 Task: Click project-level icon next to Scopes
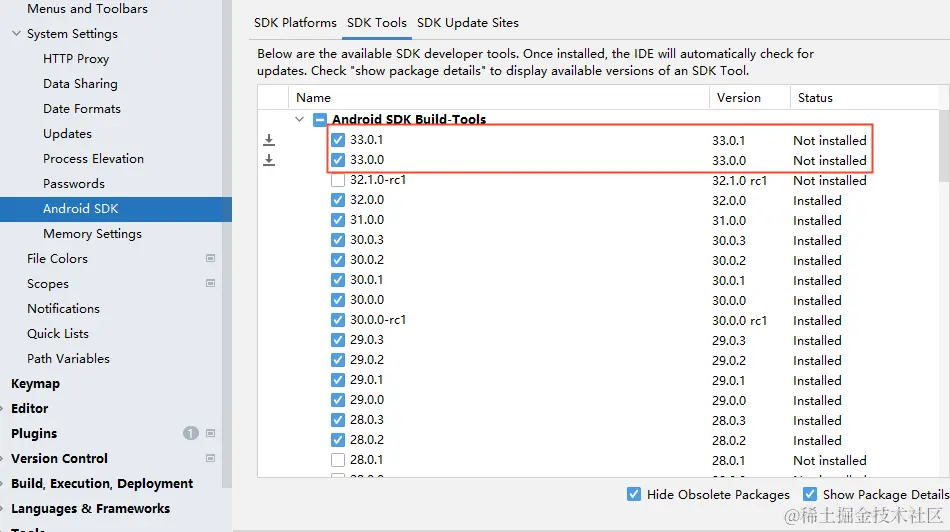pos(210,283)
